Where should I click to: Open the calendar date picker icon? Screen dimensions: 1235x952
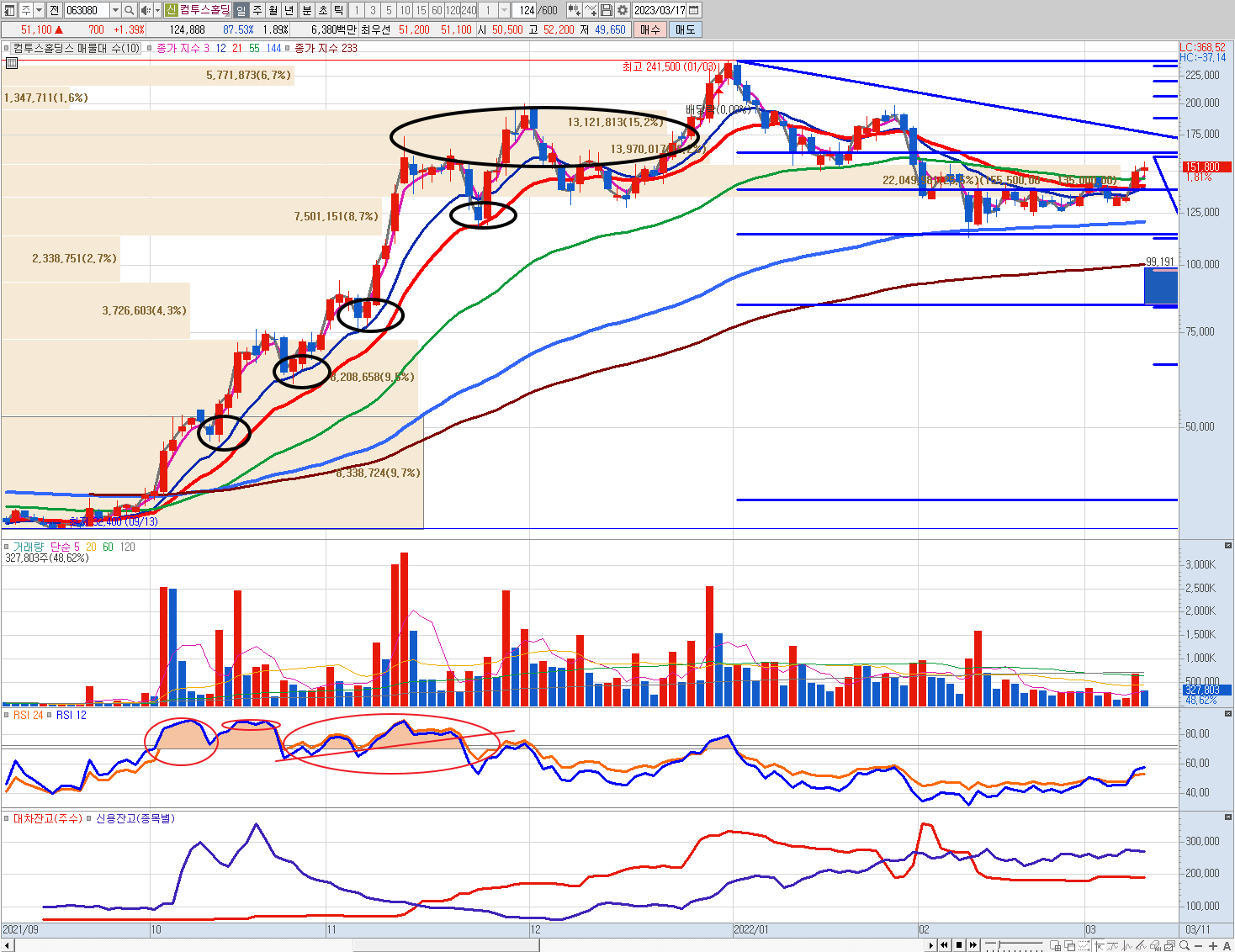693,10
